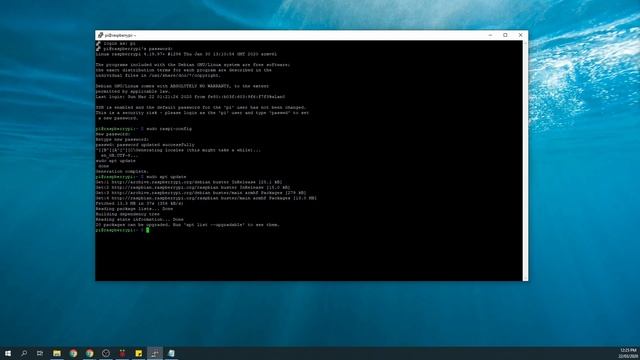
Task: Click the 'Reading package lists... Done' line
Action: pyautogui.click(x=134, y=209)
